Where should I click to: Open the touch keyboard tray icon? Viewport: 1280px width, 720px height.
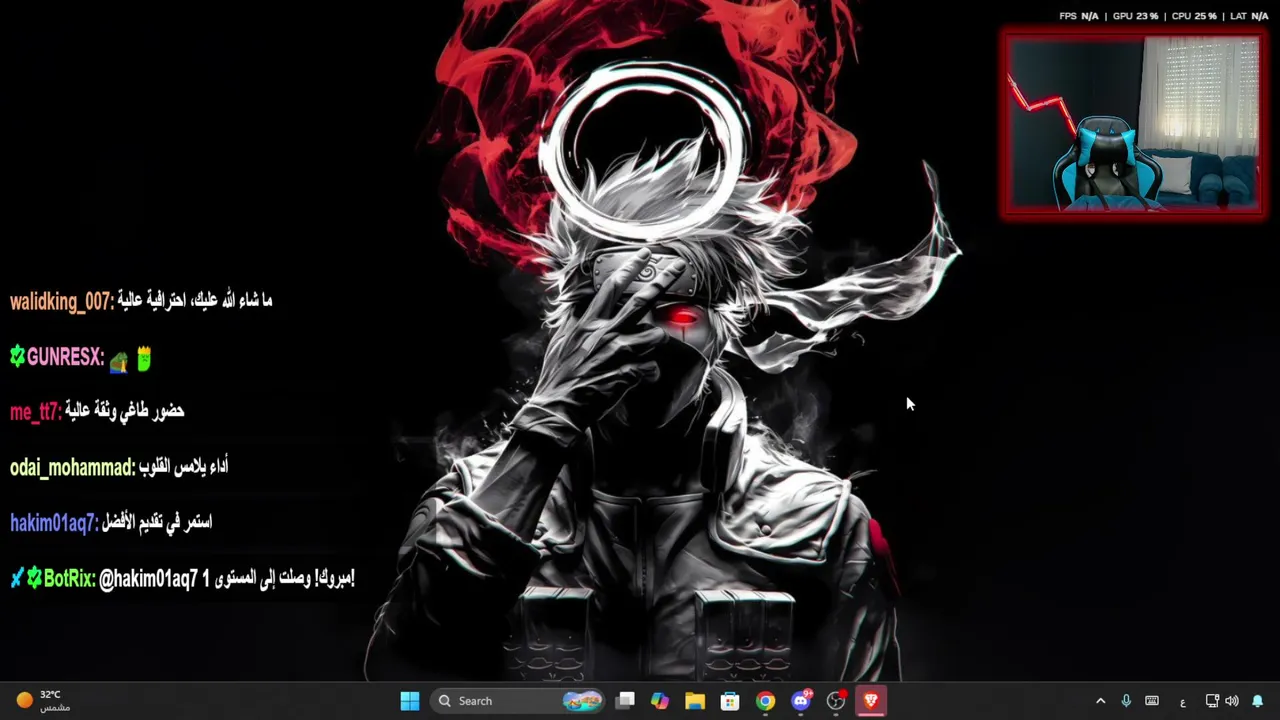[x=1152, y=701]
